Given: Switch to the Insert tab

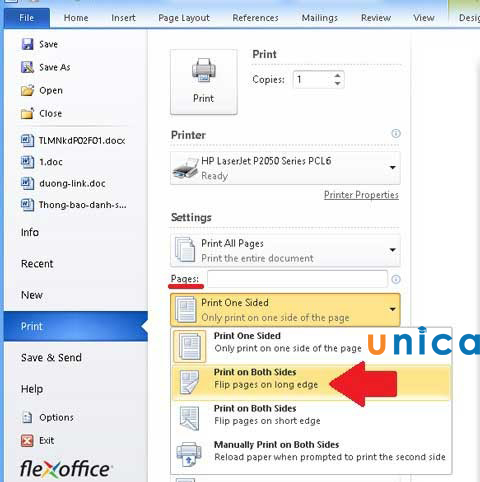Looking at the screenshot, I should click(x=123, y=18).
